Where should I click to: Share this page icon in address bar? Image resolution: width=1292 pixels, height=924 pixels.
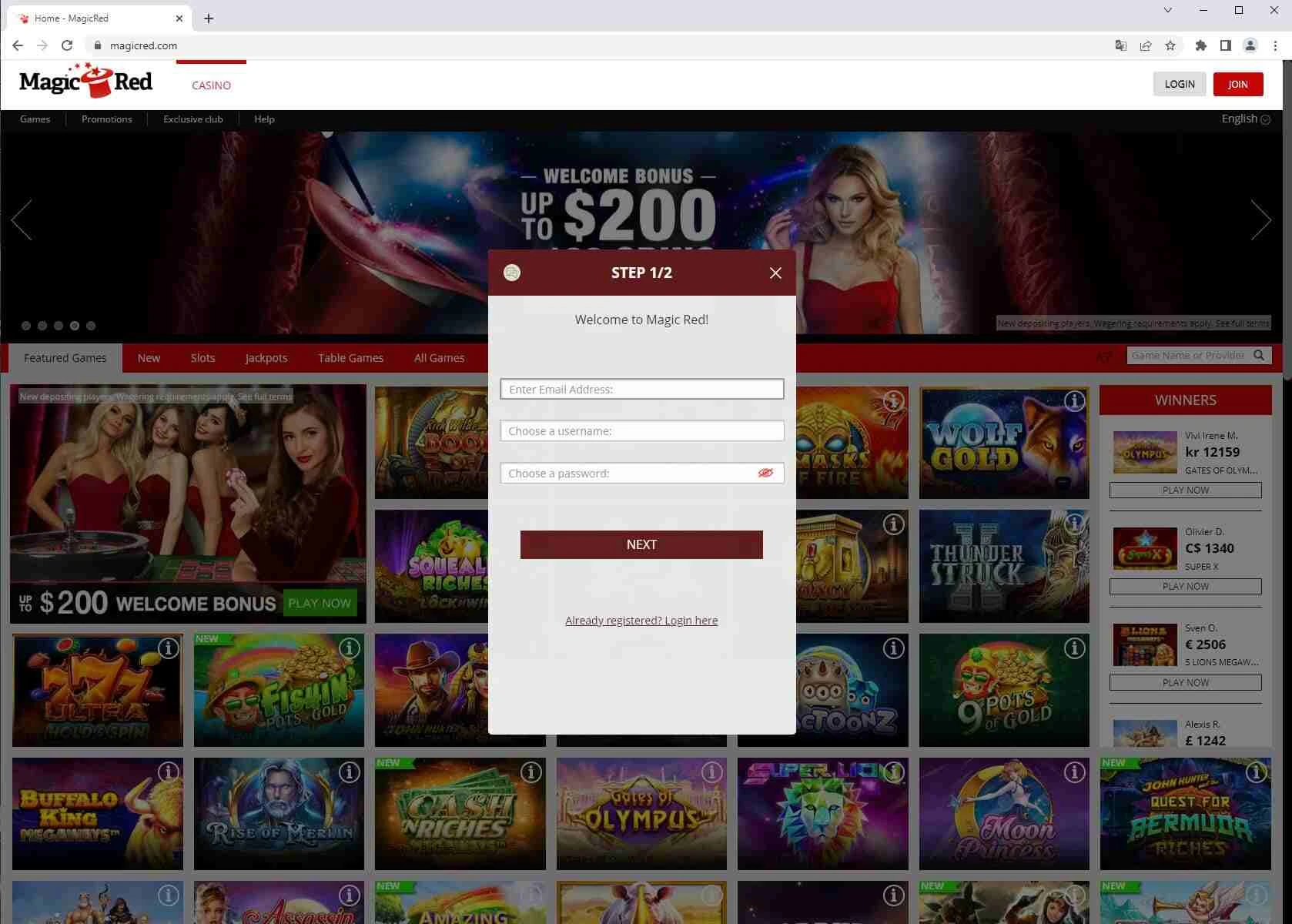coord(1146,45)
